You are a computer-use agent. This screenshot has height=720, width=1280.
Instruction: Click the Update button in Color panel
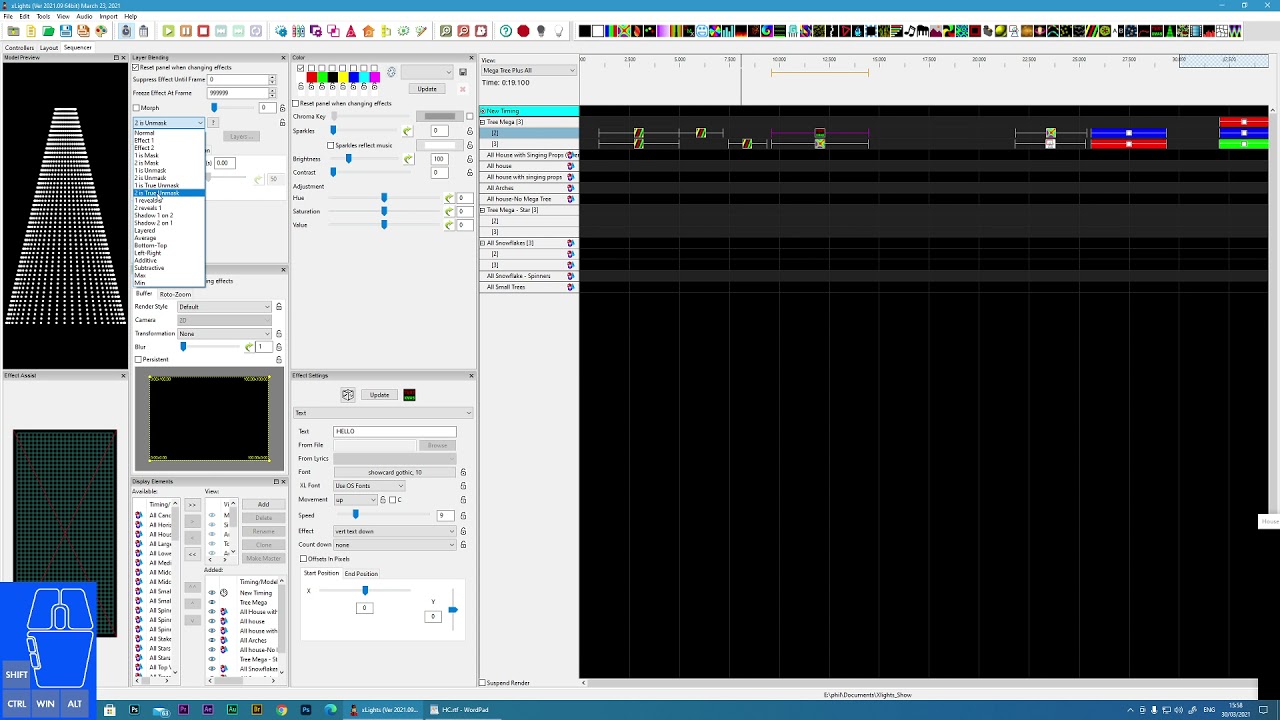pos(427,89)
